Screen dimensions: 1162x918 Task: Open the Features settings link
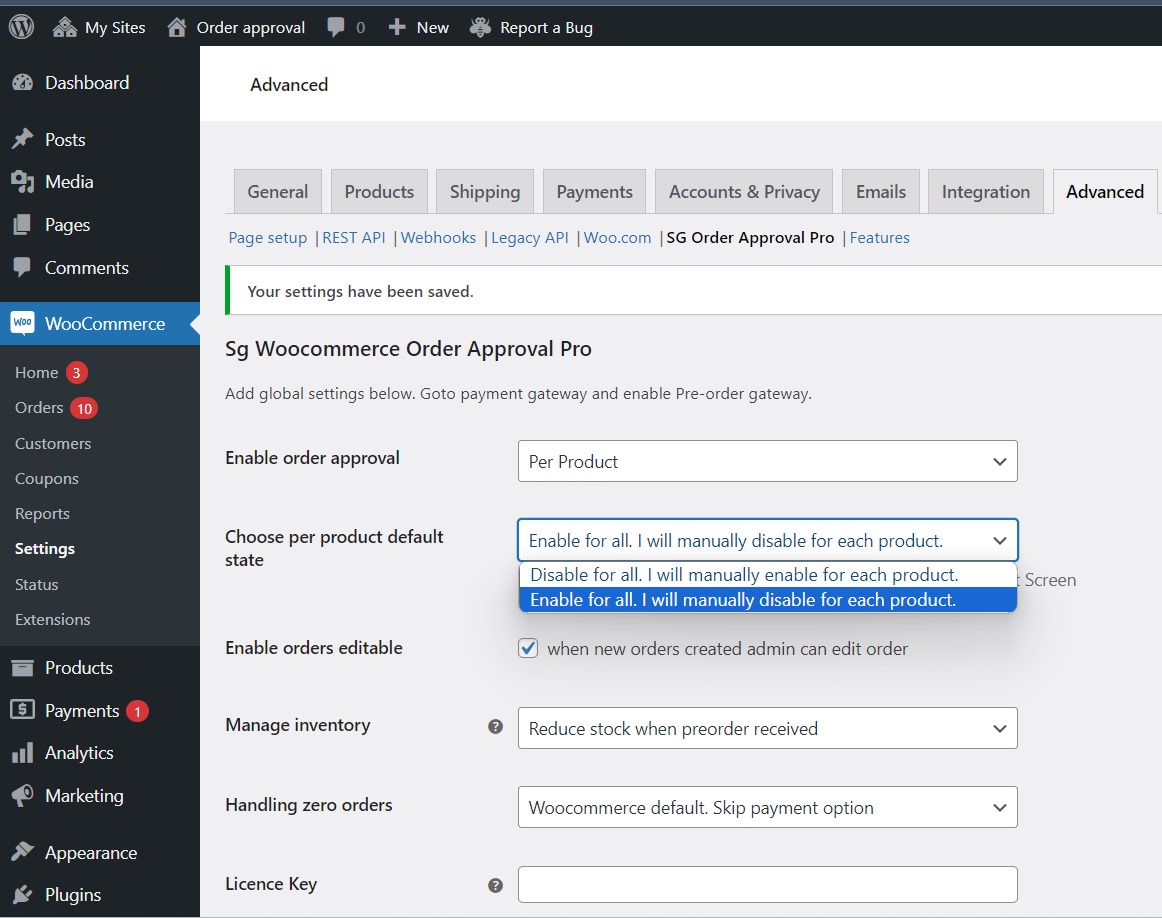879,237
